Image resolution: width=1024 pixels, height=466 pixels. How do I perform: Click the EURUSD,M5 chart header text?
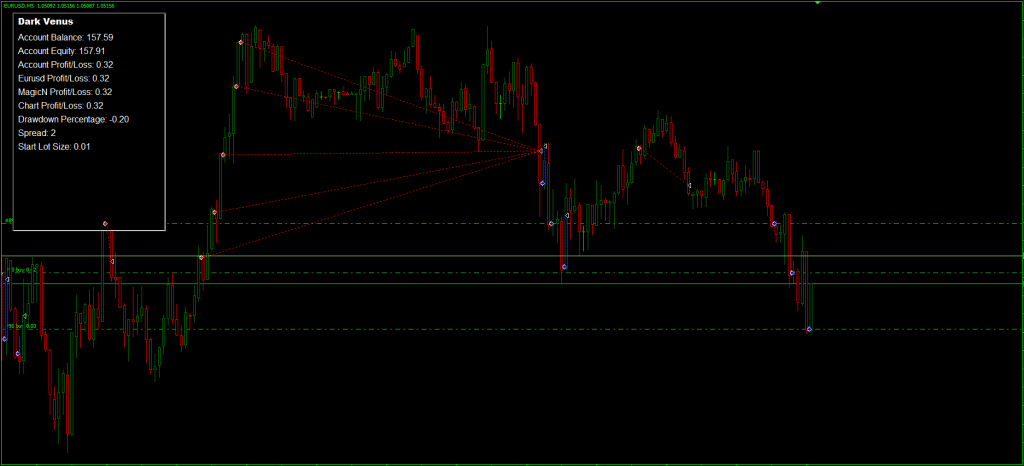pyautogui.click(x=60, y=5)
